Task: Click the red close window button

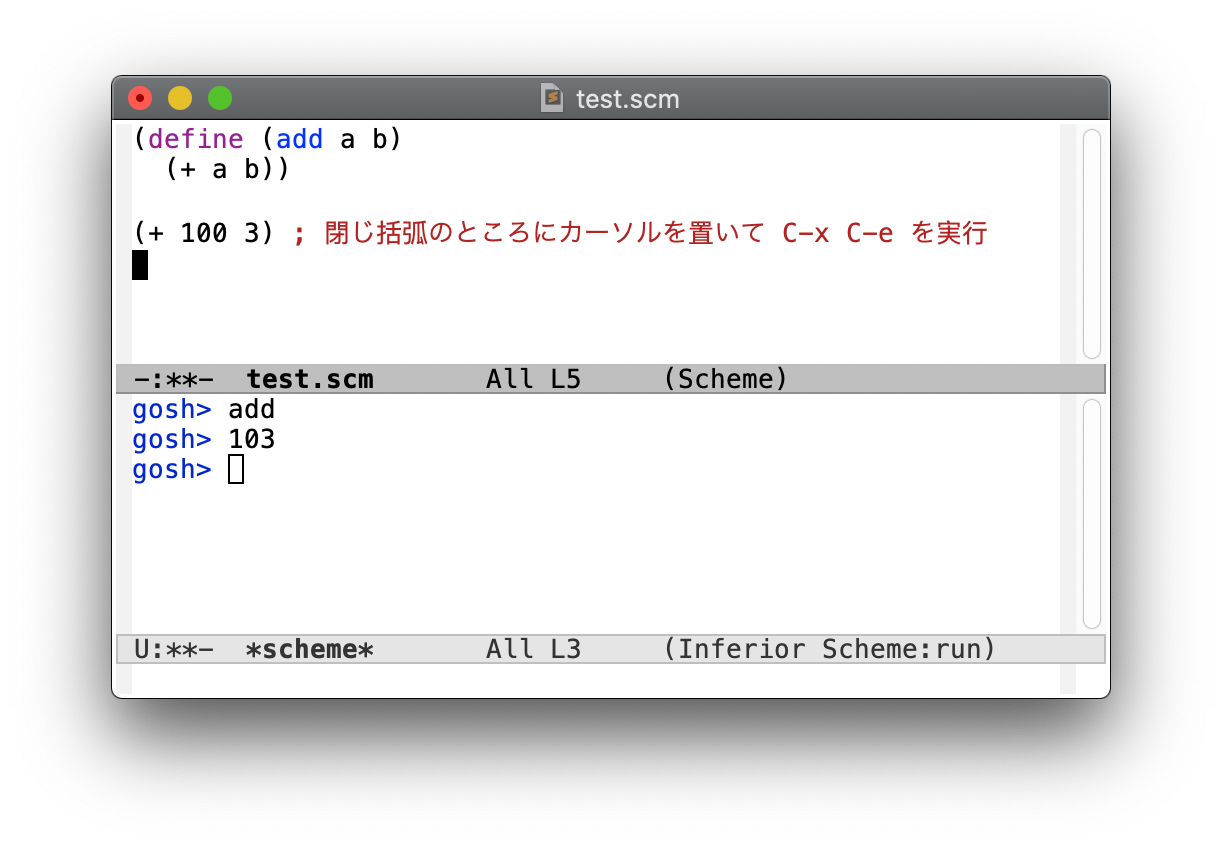Action: coord(140,98)
